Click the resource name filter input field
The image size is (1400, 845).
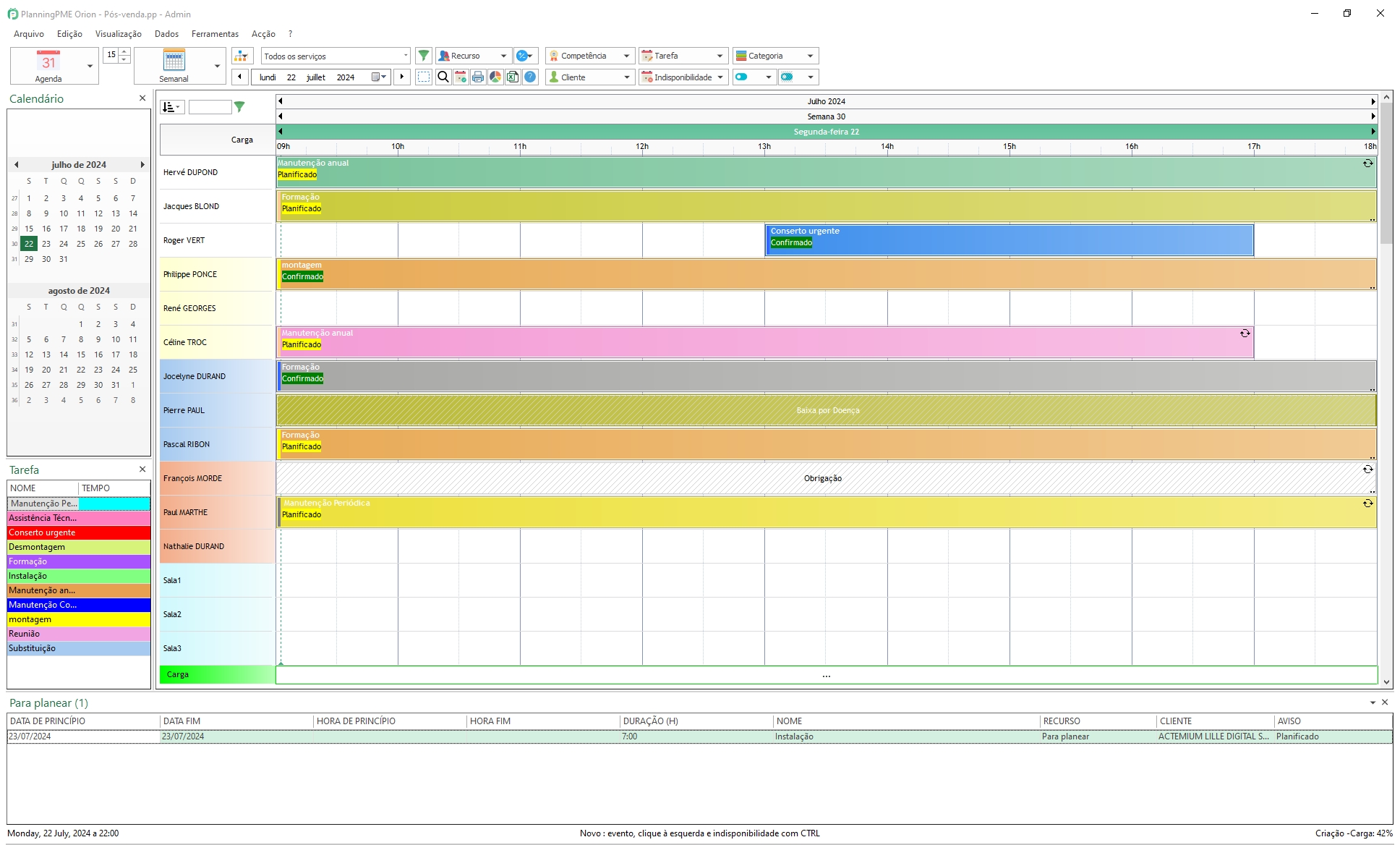[x=210, y=107]
